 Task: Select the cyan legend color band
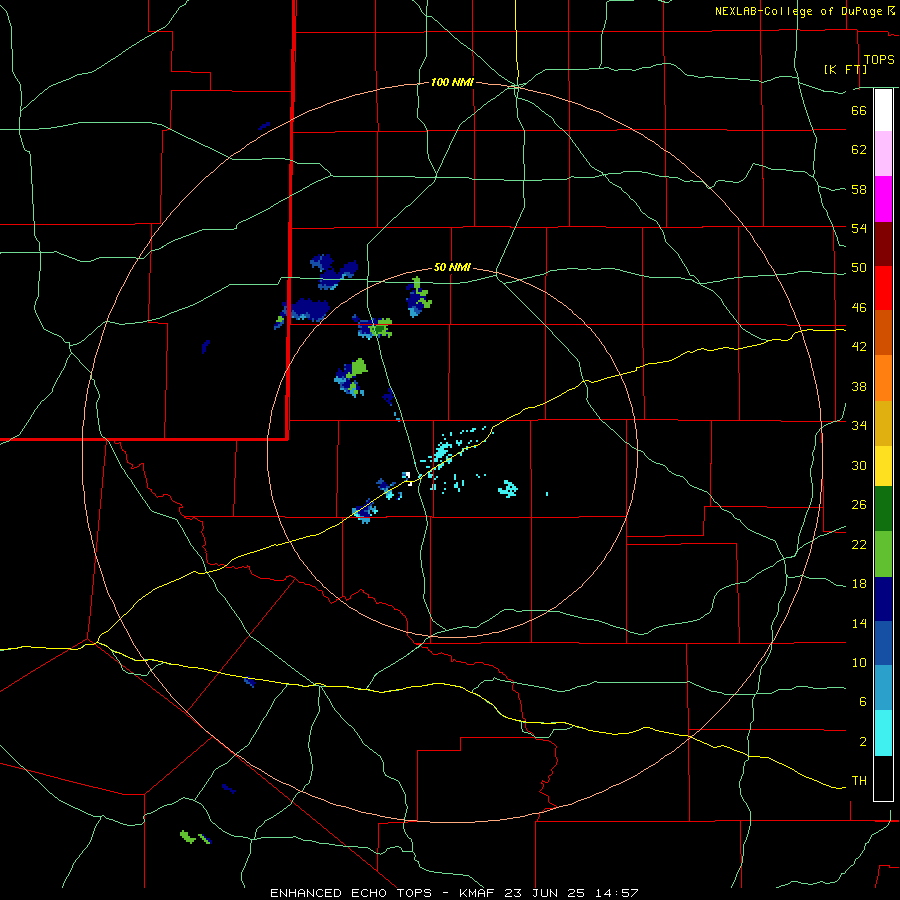pos(883,733)
